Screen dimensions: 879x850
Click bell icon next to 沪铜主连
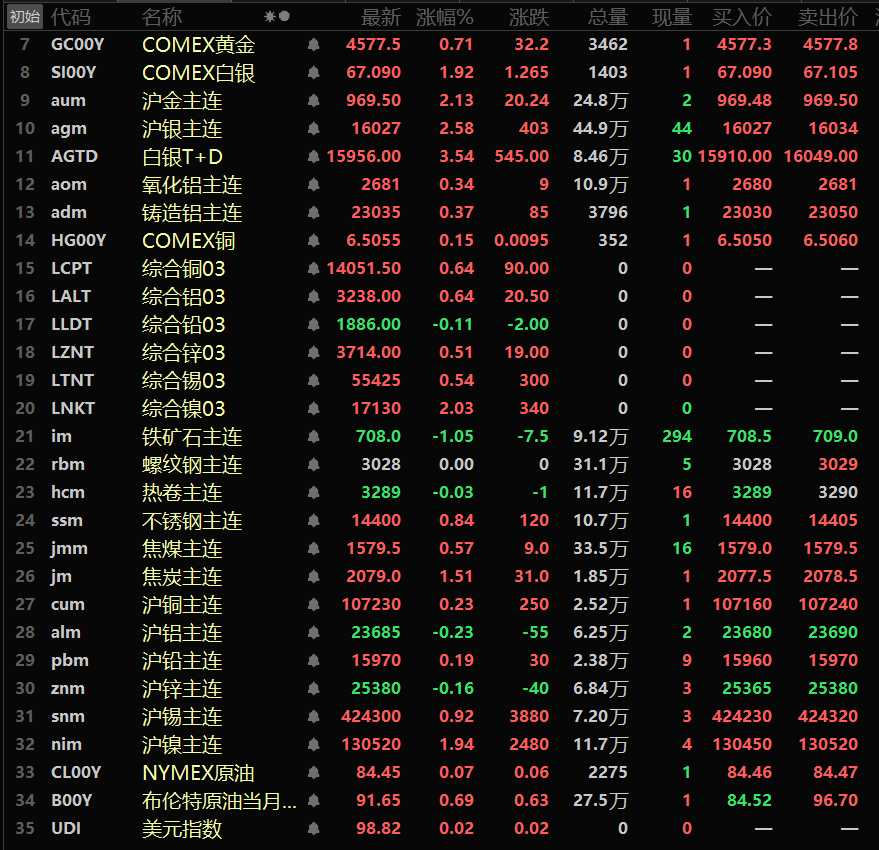click(x=313, y=604)
